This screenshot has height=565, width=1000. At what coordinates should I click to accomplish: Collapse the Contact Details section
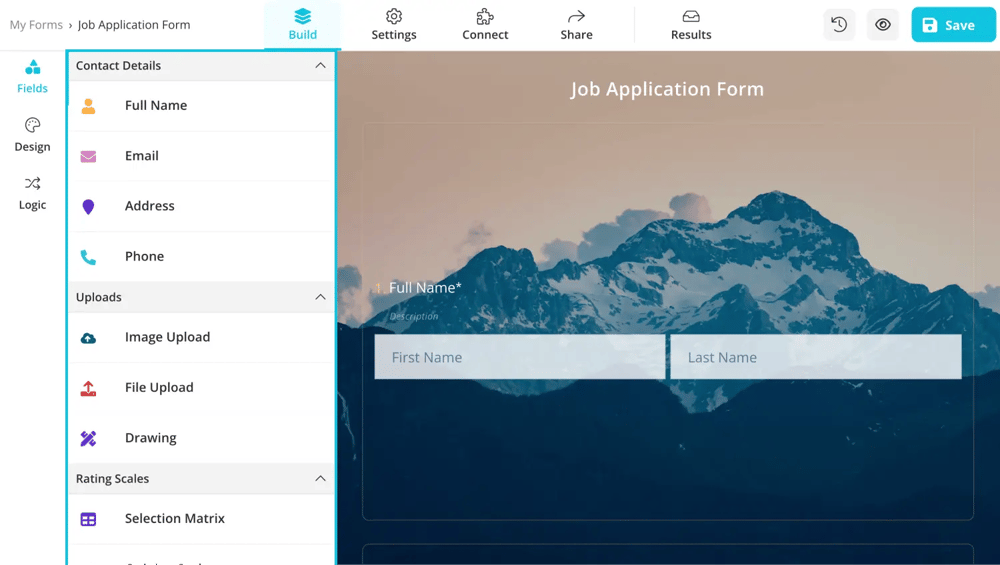[x=320, y=66]
